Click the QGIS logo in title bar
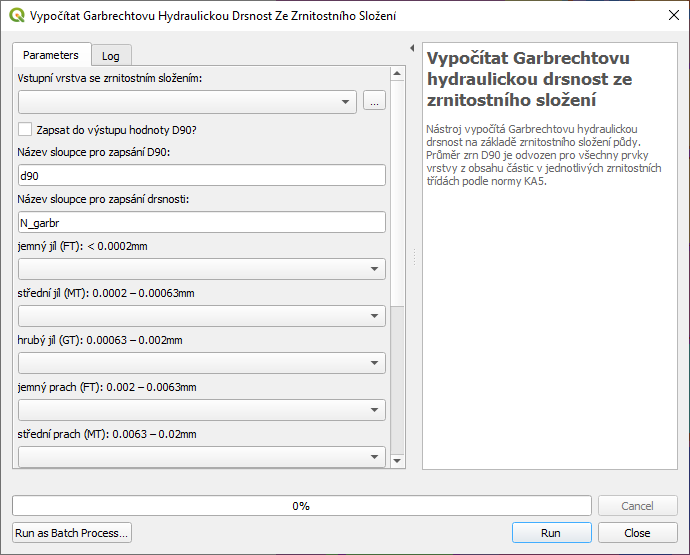The width and height of the screenshot is (690, 555). pos(17,15)
